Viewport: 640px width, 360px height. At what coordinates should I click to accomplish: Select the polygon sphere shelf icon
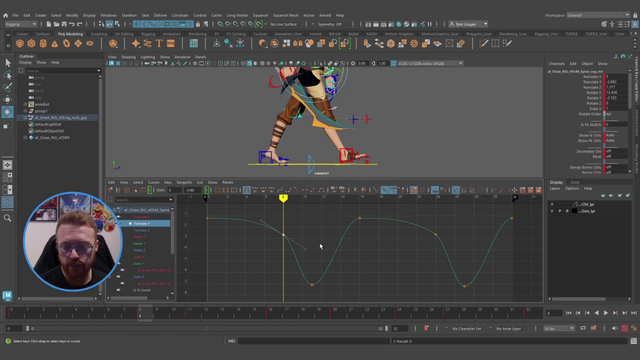tap(20, 43)
